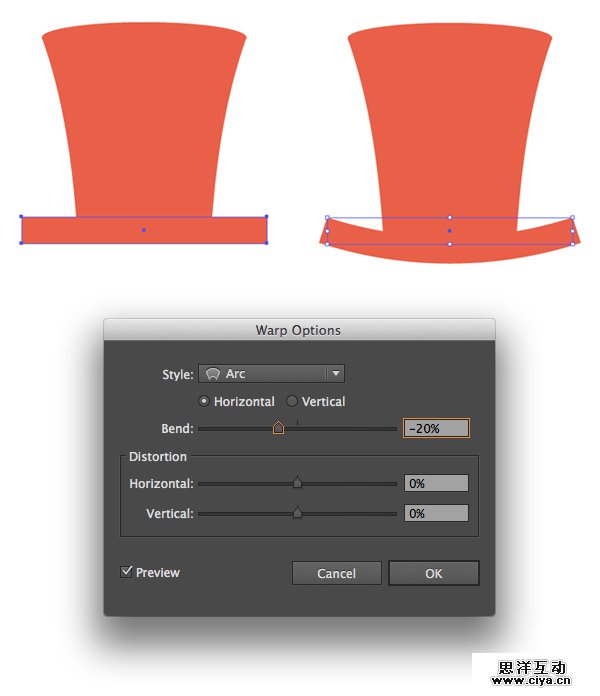The image size is (600, 696).
Task: Click the Distortion Vertical percentage field
Action: coord(436,513)
